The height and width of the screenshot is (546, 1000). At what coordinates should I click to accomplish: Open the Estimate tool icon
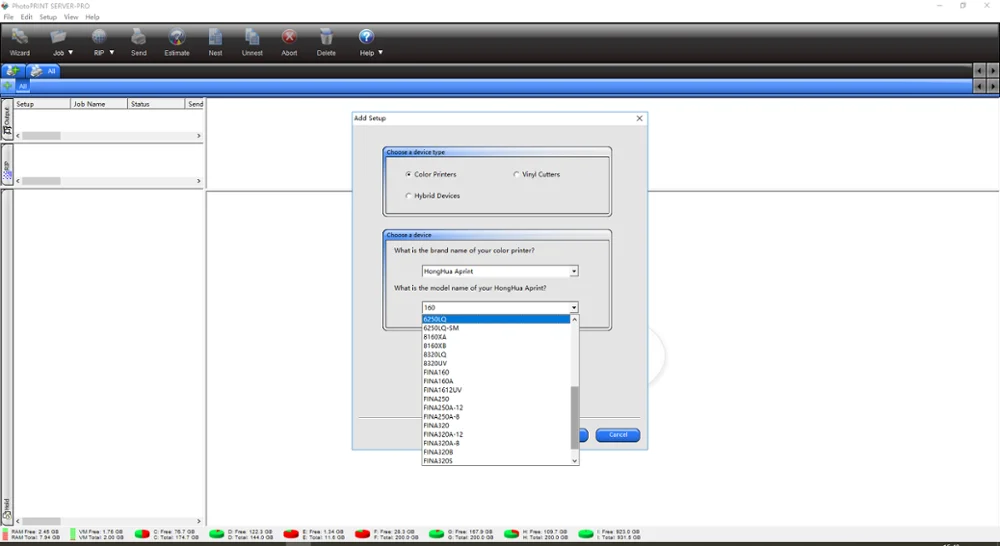177,37
